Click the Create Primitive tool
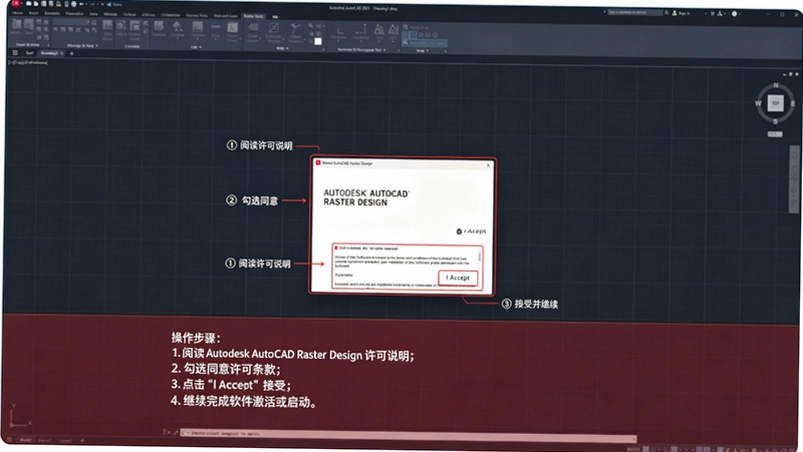This screenshot has width=803, height=452. point(296,33)
